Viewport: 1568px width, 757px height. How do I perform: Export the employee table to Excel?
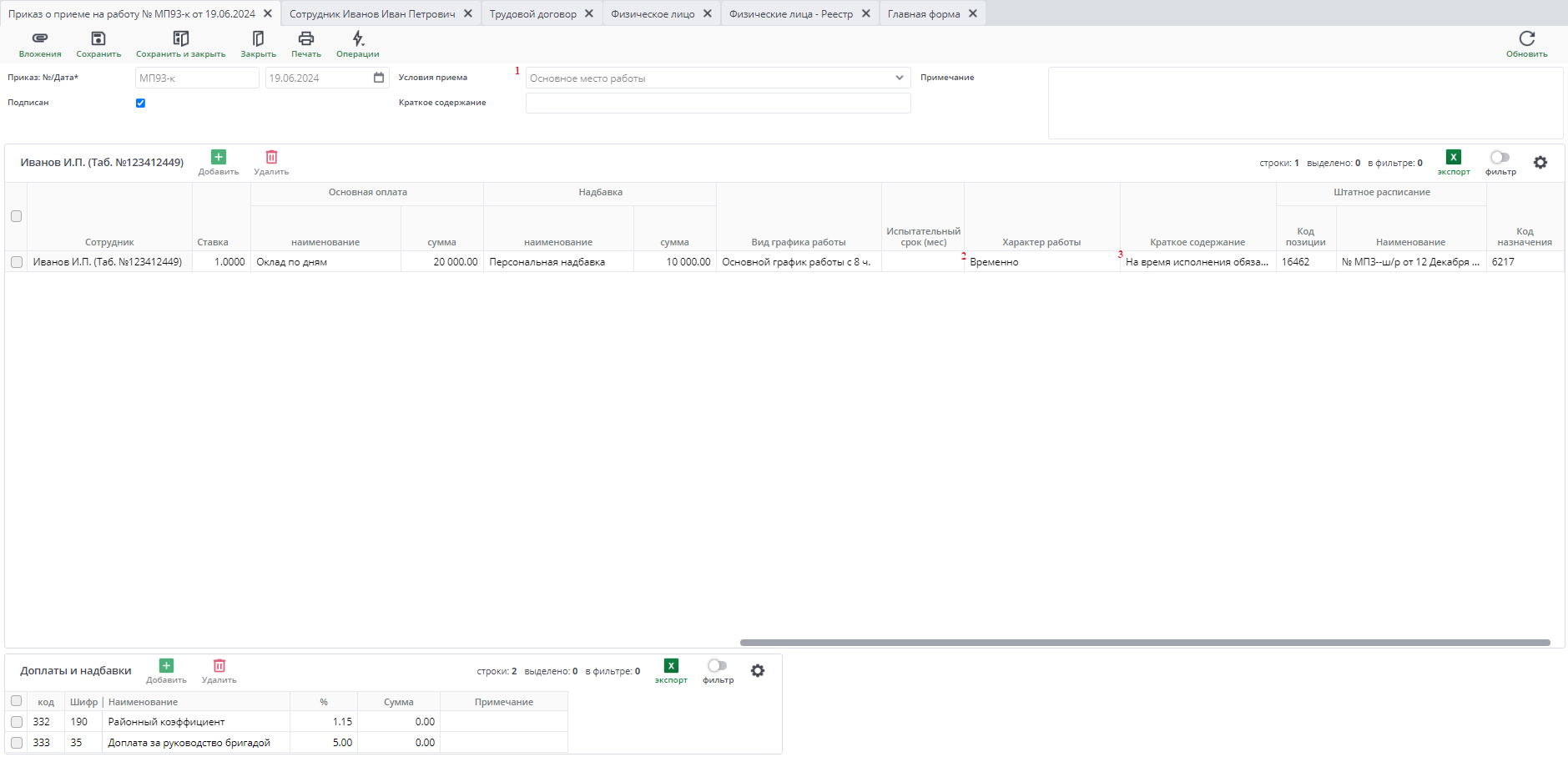click(1453, 158)
